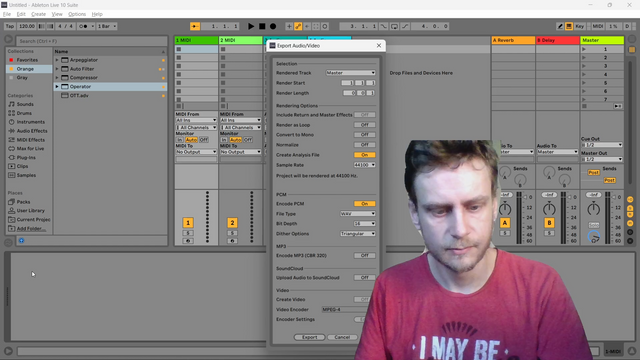Open the Sample Rate dropdown
Image resolution: width=640 pixels, height=360 pixels.
(364, 165)
